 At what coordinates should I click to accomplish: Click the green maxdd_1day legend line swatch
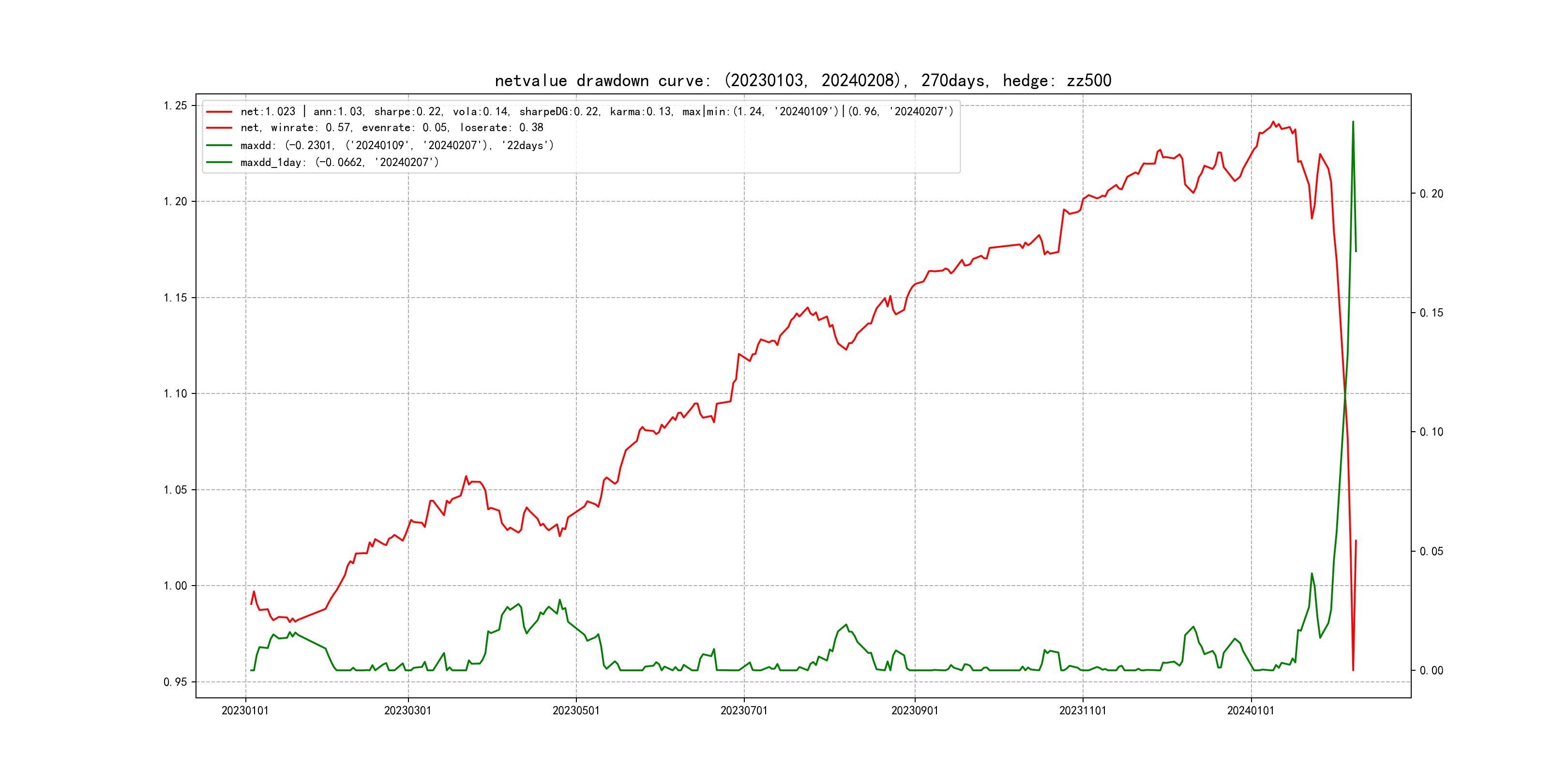219,163
